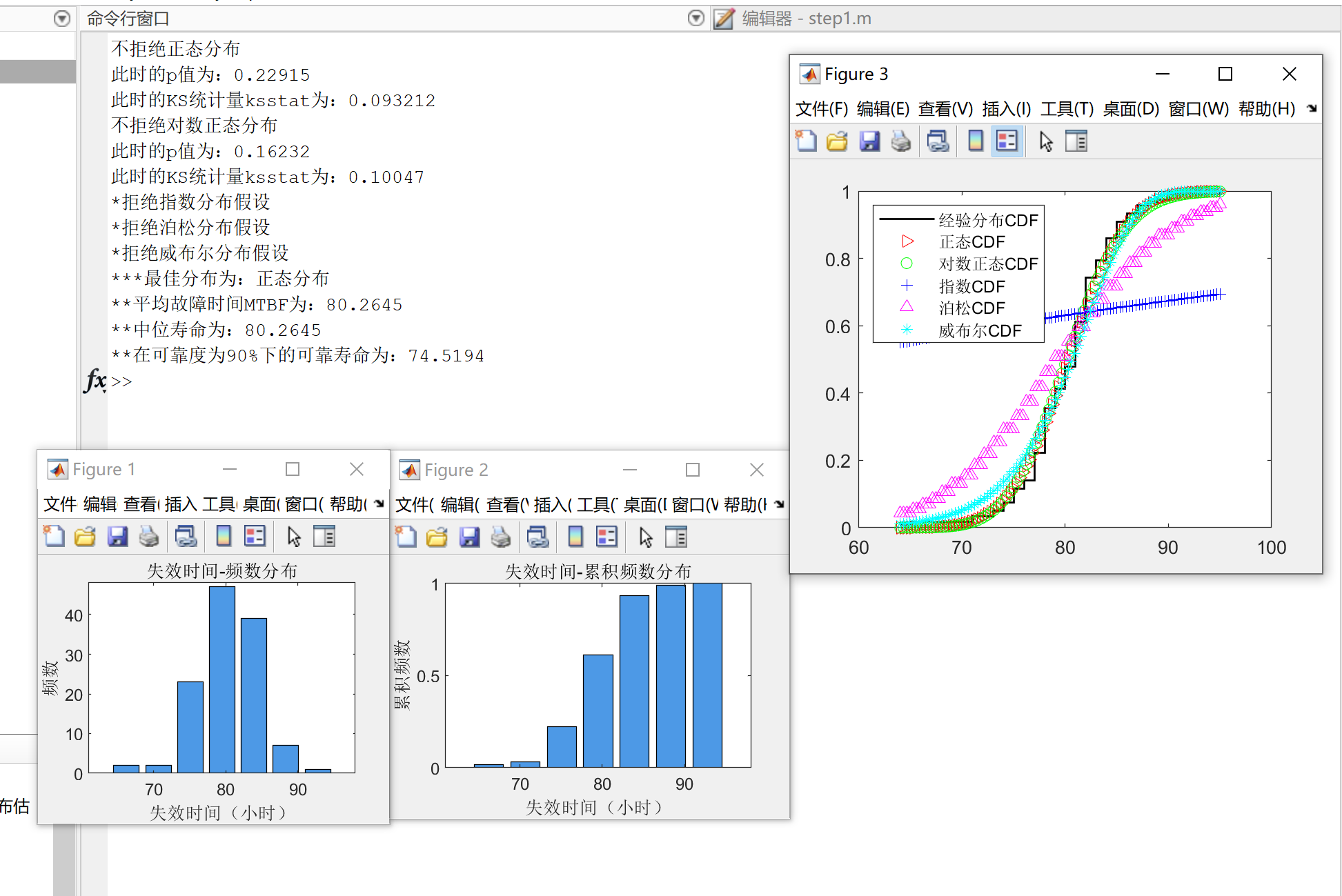Open 帮助(H) menu in Figure 3

coord(1267,109)
